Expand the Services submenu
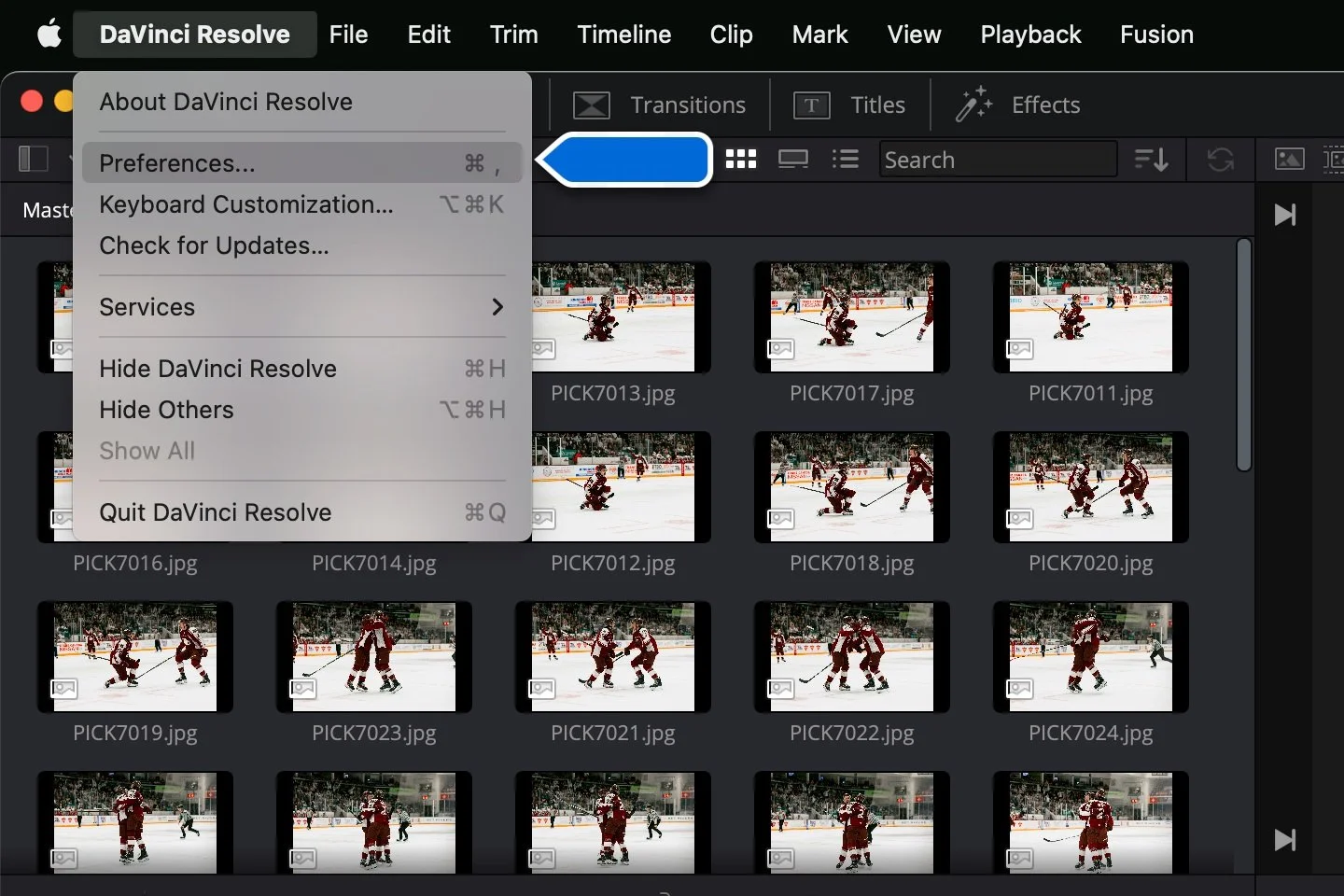 301,307
